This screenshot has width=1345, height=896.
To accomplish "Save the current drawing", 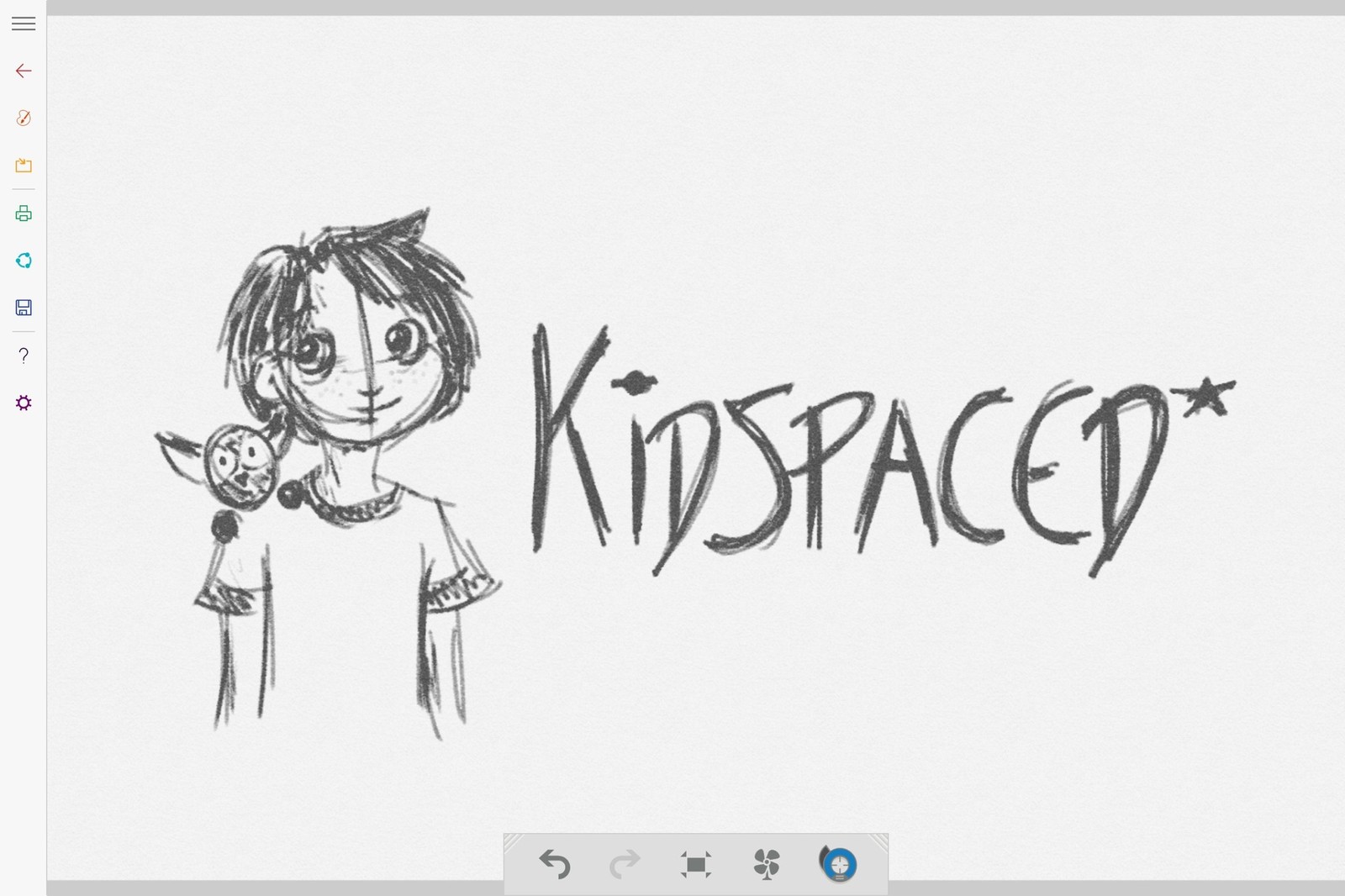I will pos(23,308).
